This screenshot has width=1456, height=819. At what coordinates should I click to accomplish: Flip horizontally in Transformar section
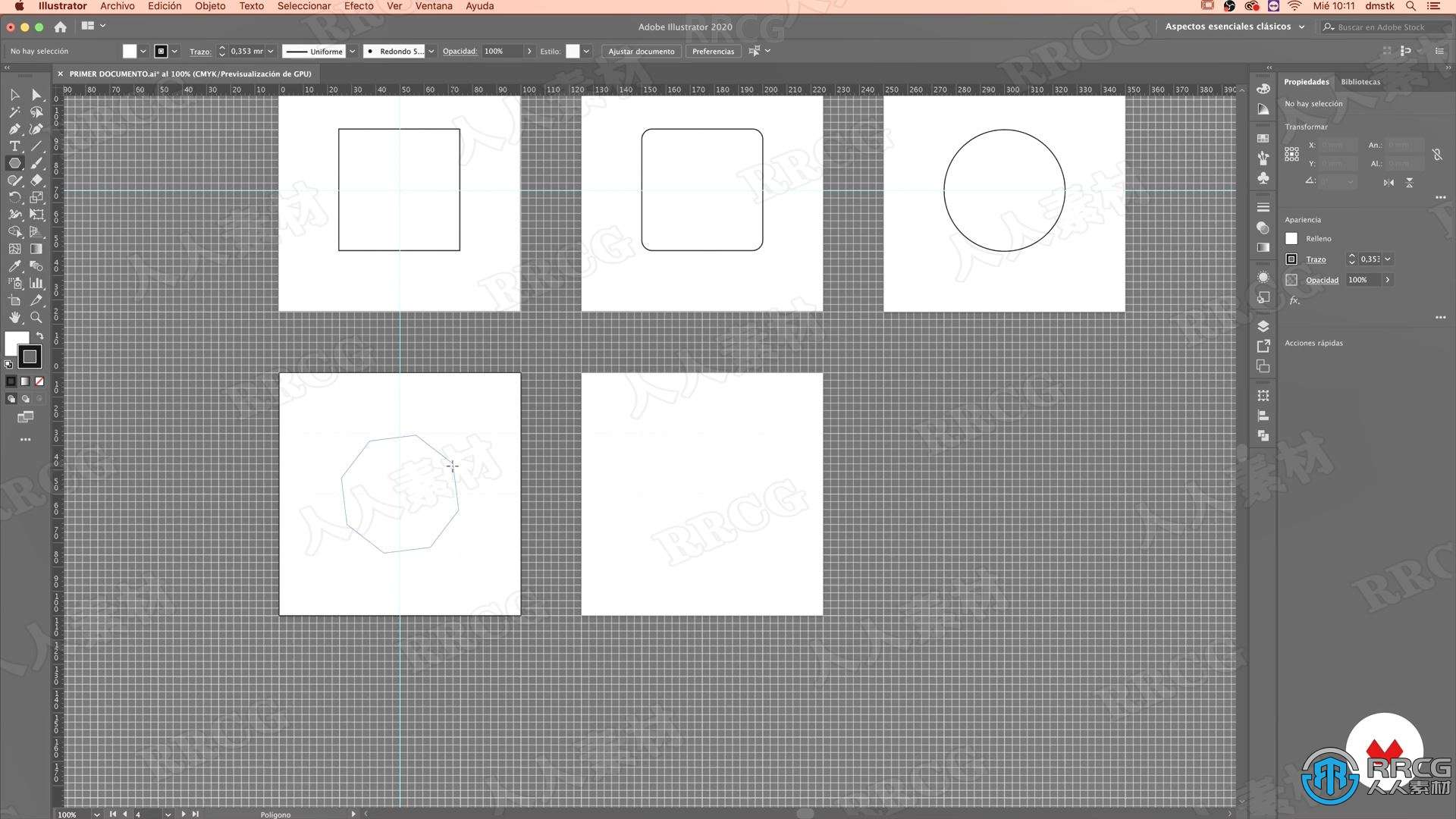pyautogui.click(x=1389, y=183)
